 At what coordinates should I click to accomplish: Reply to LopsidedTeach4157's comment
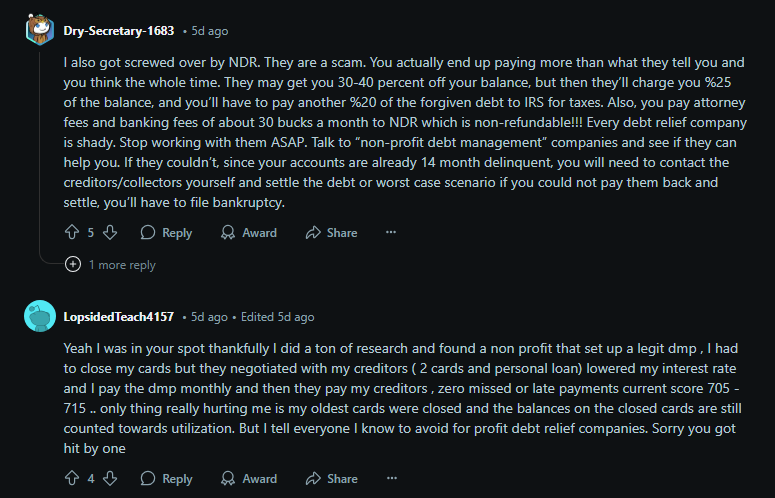(166, 479)
